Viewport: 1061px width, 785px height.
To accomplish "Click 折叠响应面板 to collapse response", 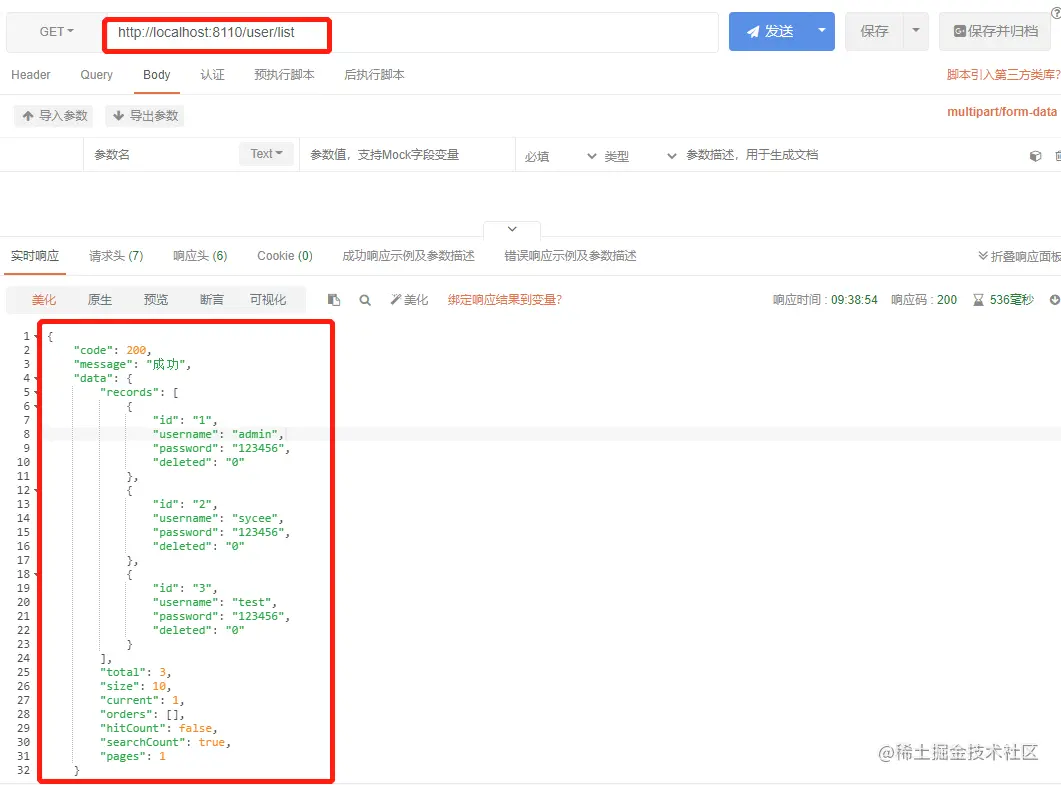I will point(1019,256).
